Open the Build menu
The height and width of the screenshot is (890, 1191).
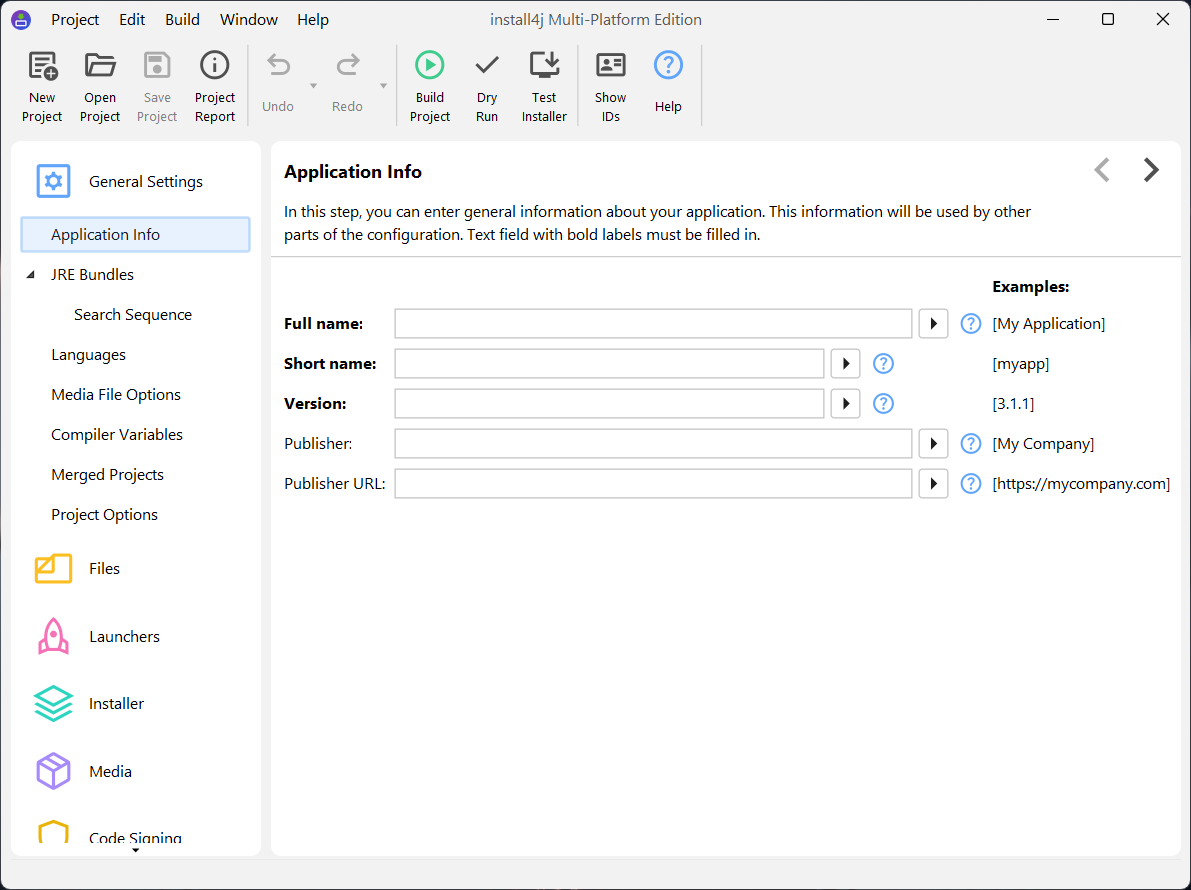point(182,20)
